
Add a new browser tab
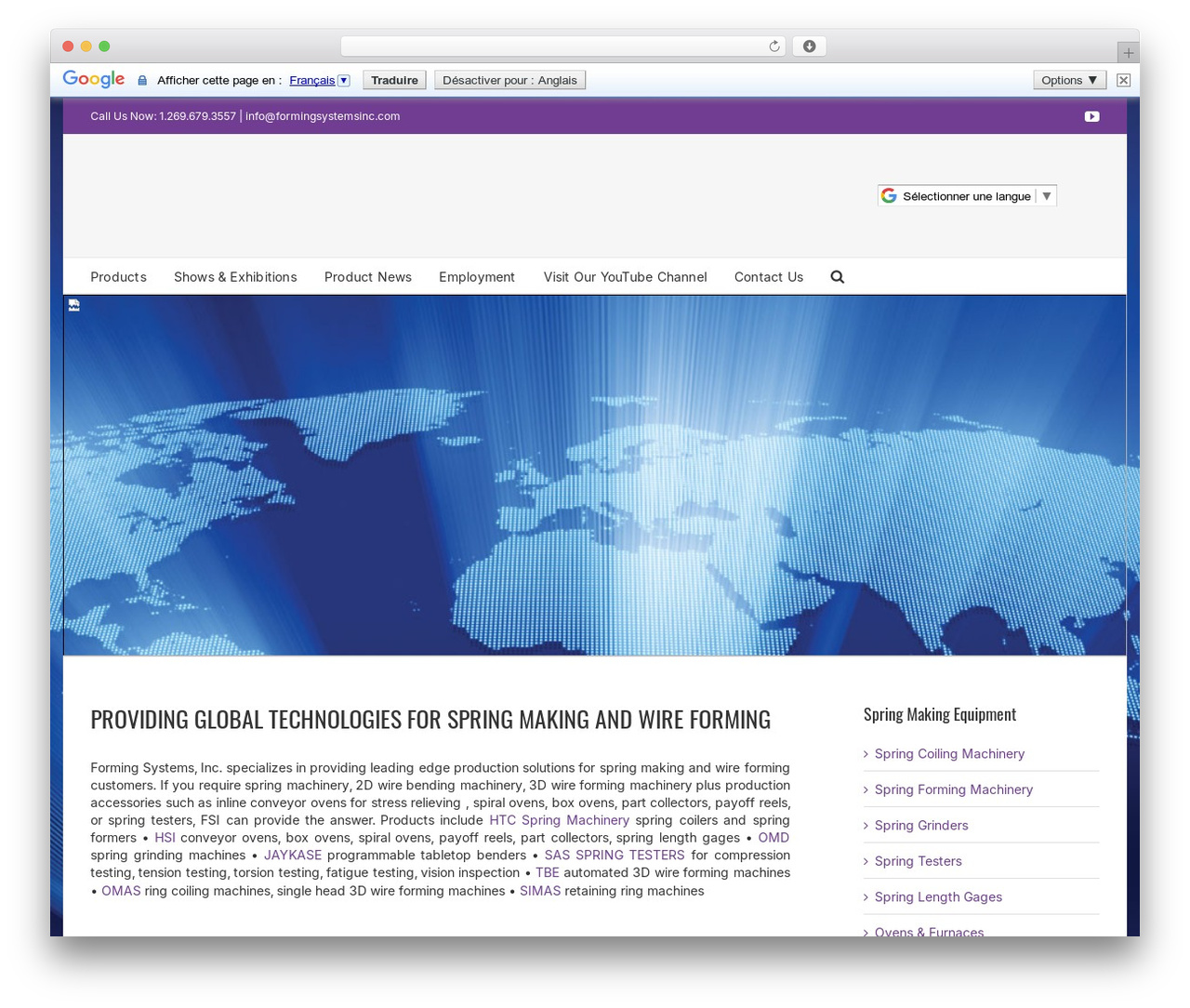click(x=1128, y=53)
